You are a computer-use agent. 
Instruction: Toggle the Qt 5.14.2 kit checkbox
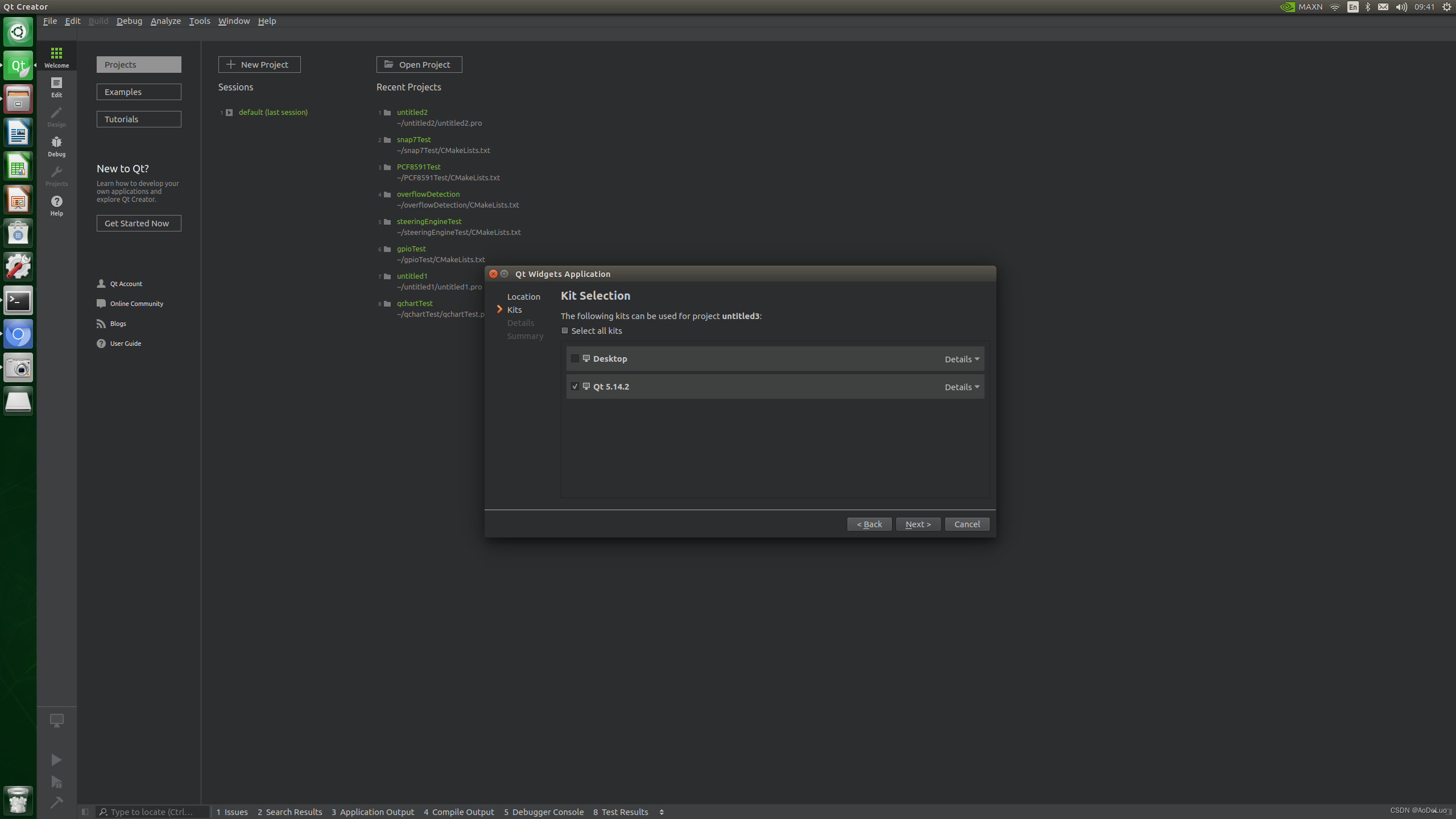pyautogui.click(x=574, y=386)
